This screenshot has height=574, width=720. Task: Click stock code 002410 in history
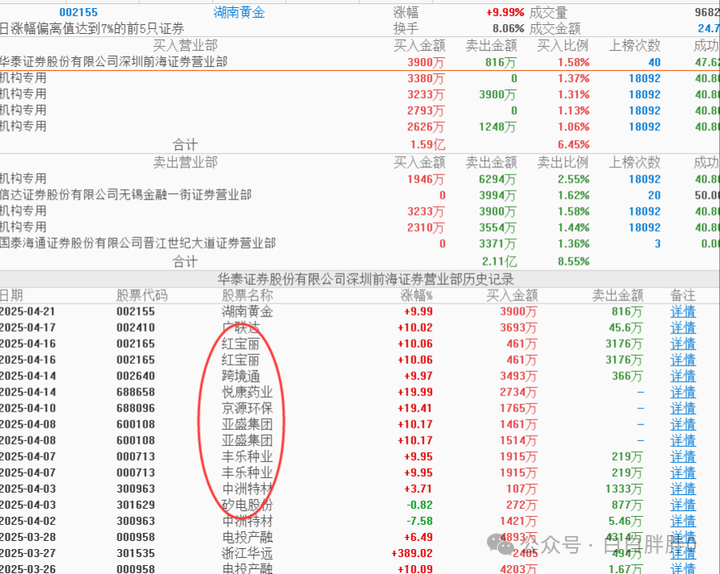coord(135,328)
